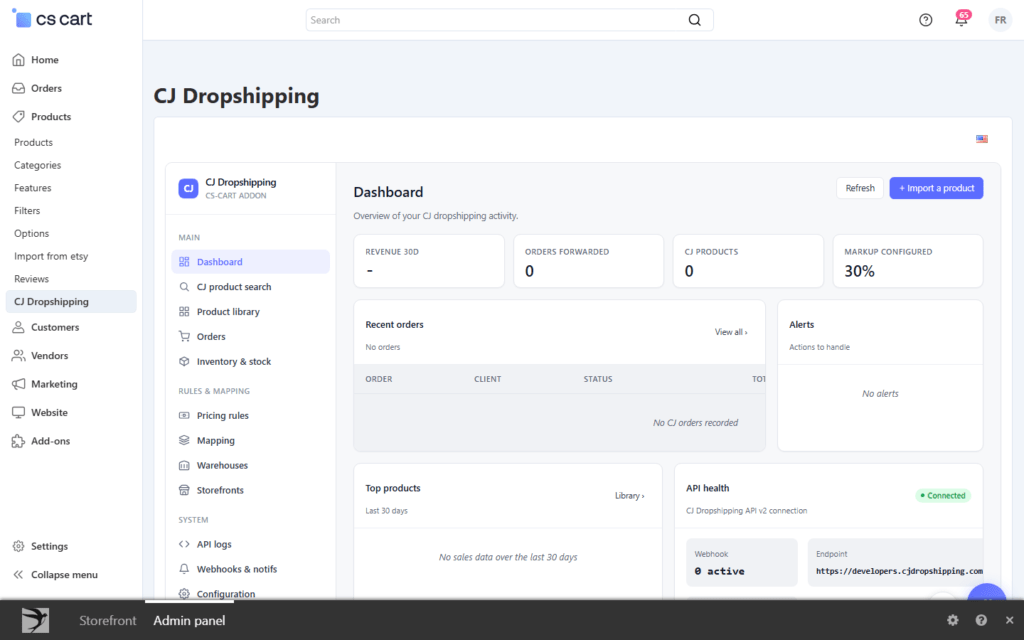1024x640 pixels.
Task: Click the CJ product search magnifier icon
Action: pos(184,287)
